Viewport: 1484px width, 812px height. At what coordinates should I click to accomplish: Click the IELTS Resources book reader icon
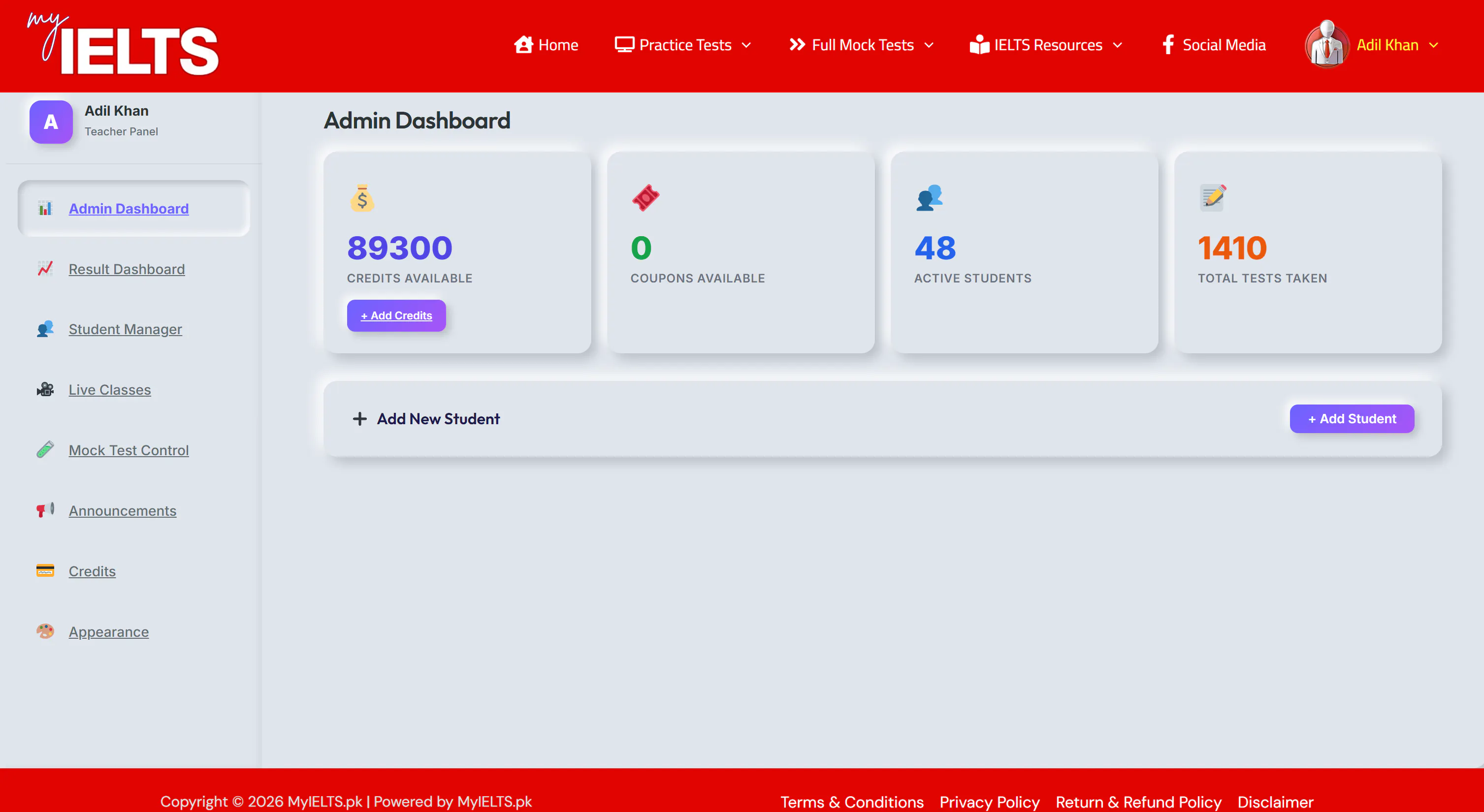click(x=979, y=44)
